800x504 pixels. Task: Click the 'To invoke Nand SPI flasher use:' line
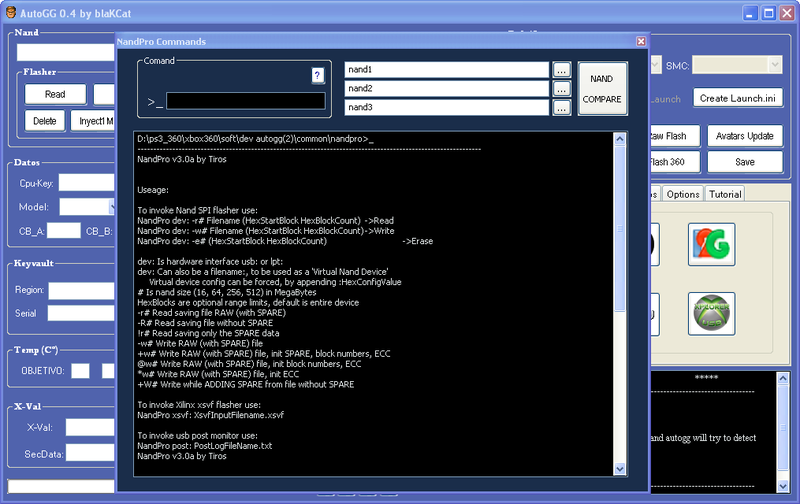point(197,210)
